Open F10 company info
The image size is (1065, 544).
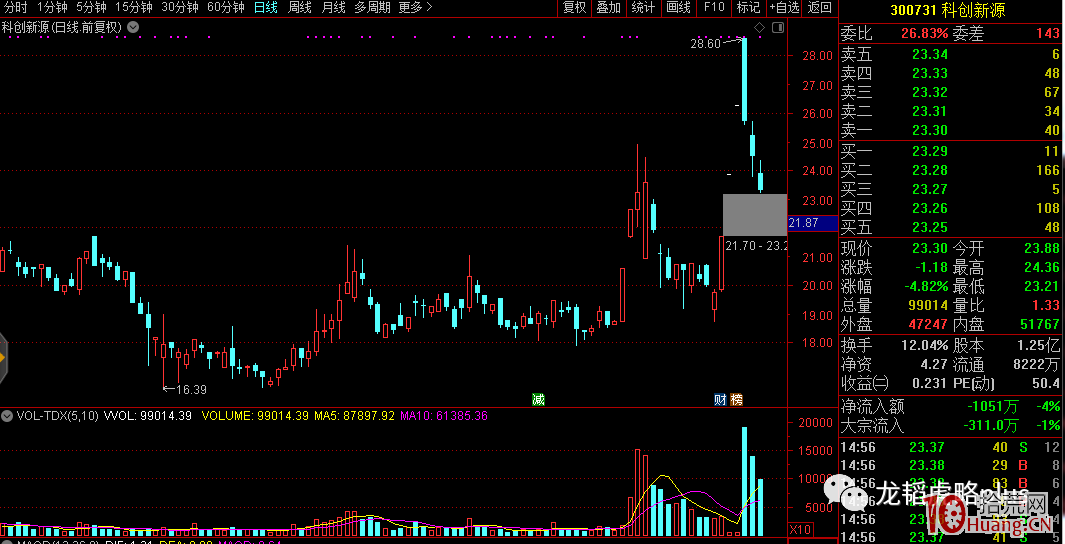(x=714, y=8)
